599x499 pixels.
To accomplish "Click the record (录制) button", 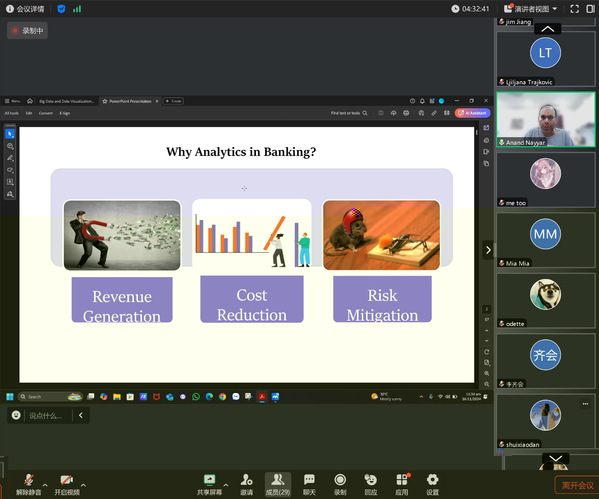I will (340, 484).
